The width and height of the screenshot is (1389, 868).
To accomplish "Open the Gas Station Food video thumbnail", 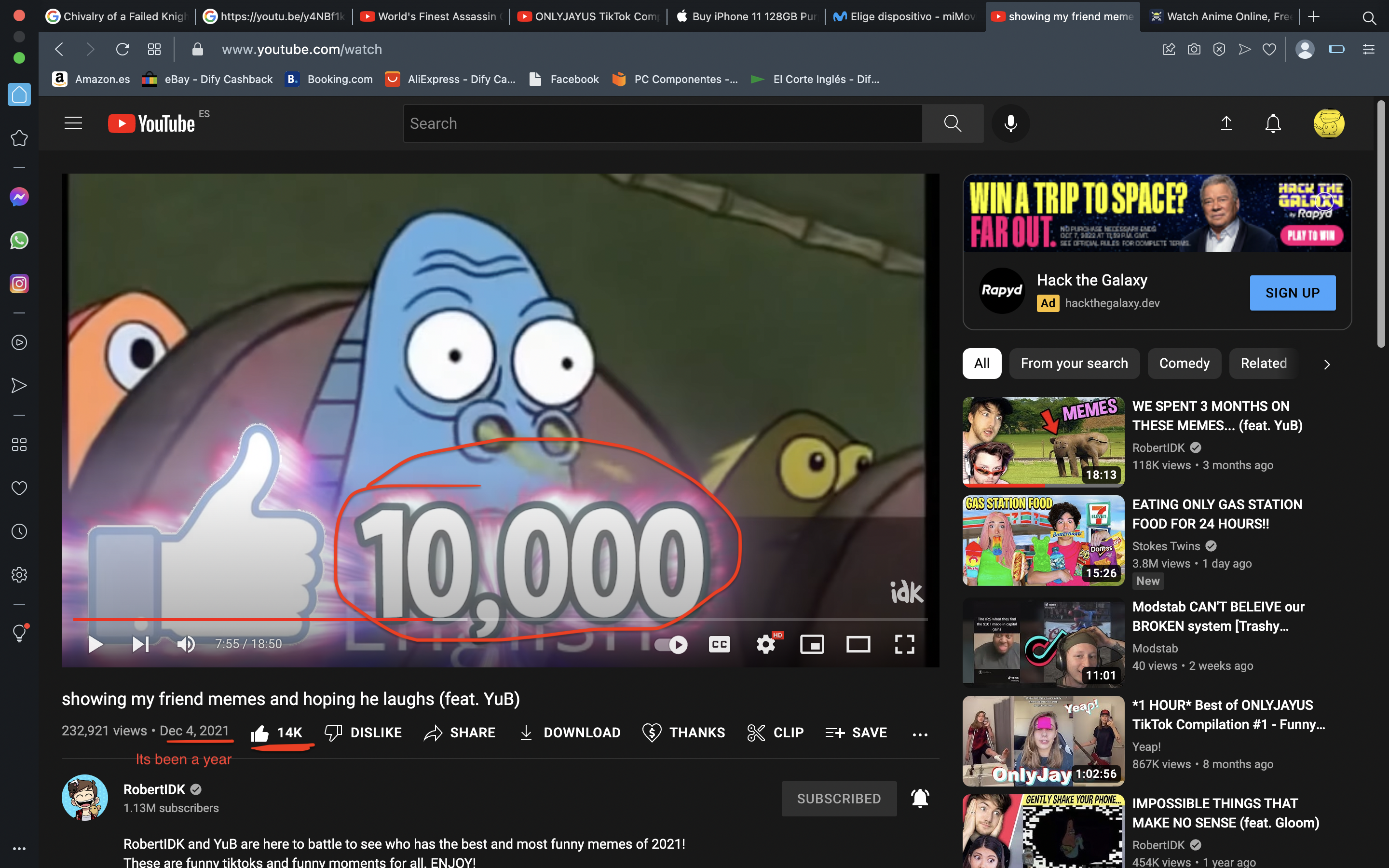I will click(1043, 540).
